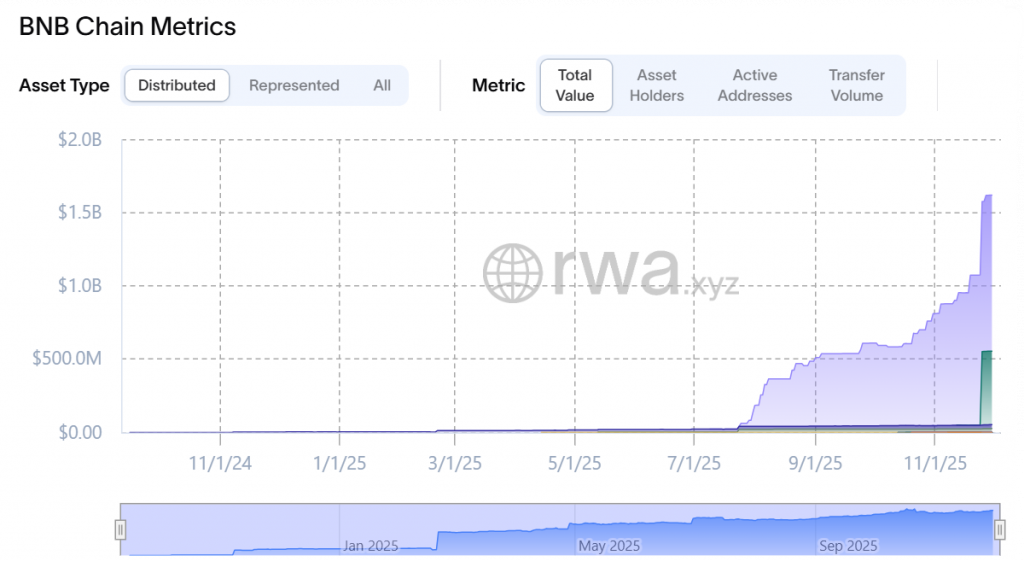Click the Metric label
1024x561 pixels.
coord(498,86)
